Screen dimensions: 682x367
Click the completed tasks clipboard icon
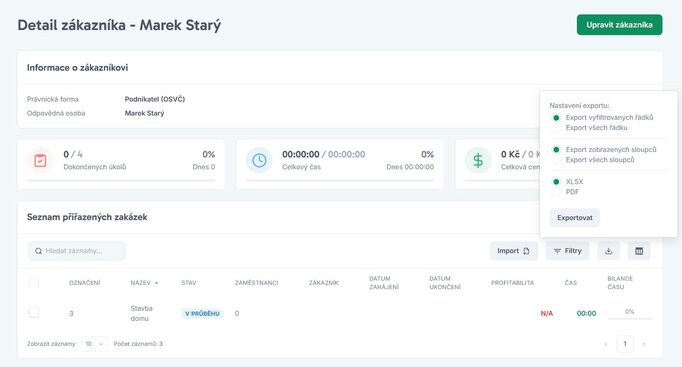40,160
